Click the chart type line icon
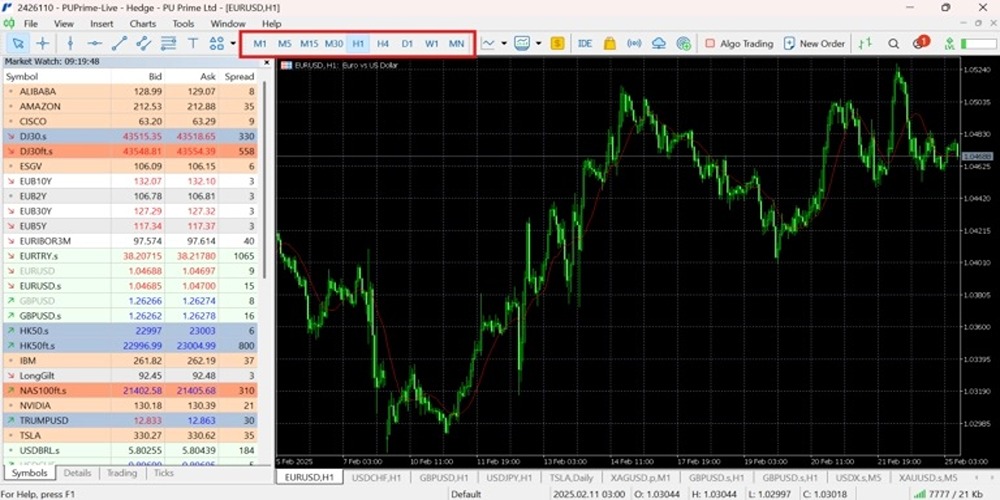Screen dimensions: 1000x500 (488, 43)
